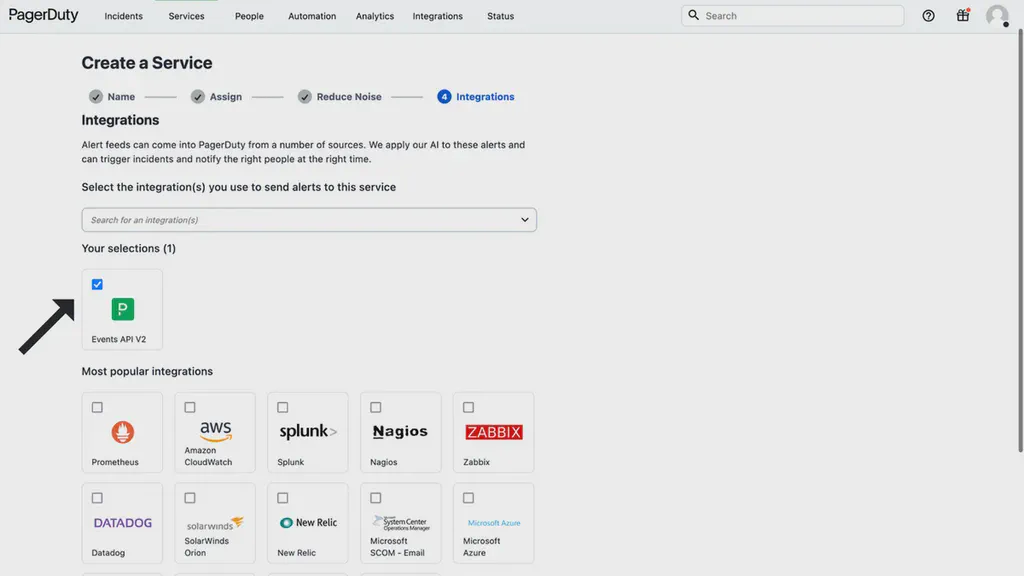Screen dimensions: 1024x576
Task: Click the Nagios integration logo
Action: pyautogui.click(x=400, y=431)
